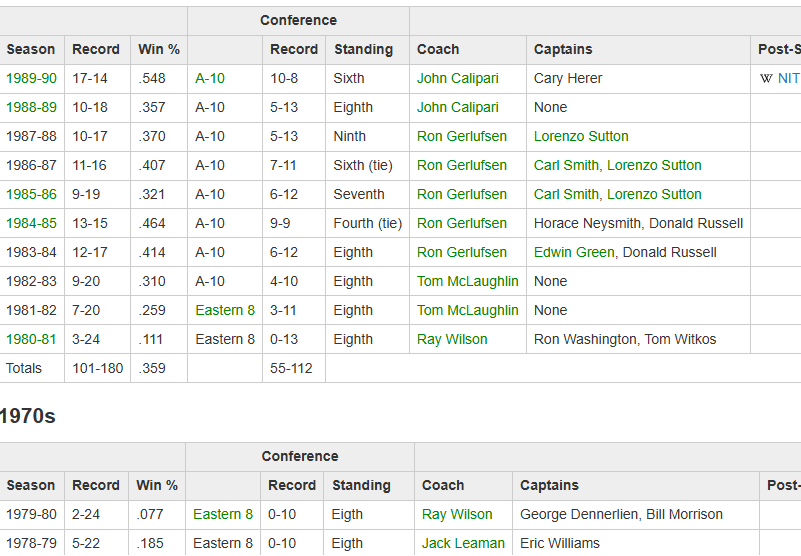801x556 pixels.
Task: Click Ray Wilson in the 1980-81 row
Action: pyautogui.click(x=452, y=339)
